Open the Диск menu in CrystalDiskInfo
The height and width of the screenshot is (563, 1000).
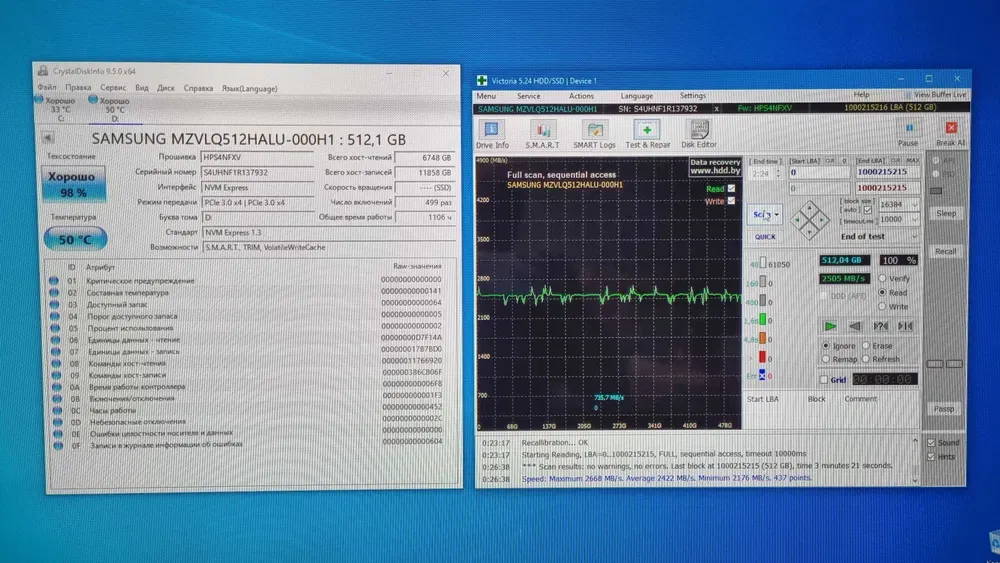pos(166,88)
